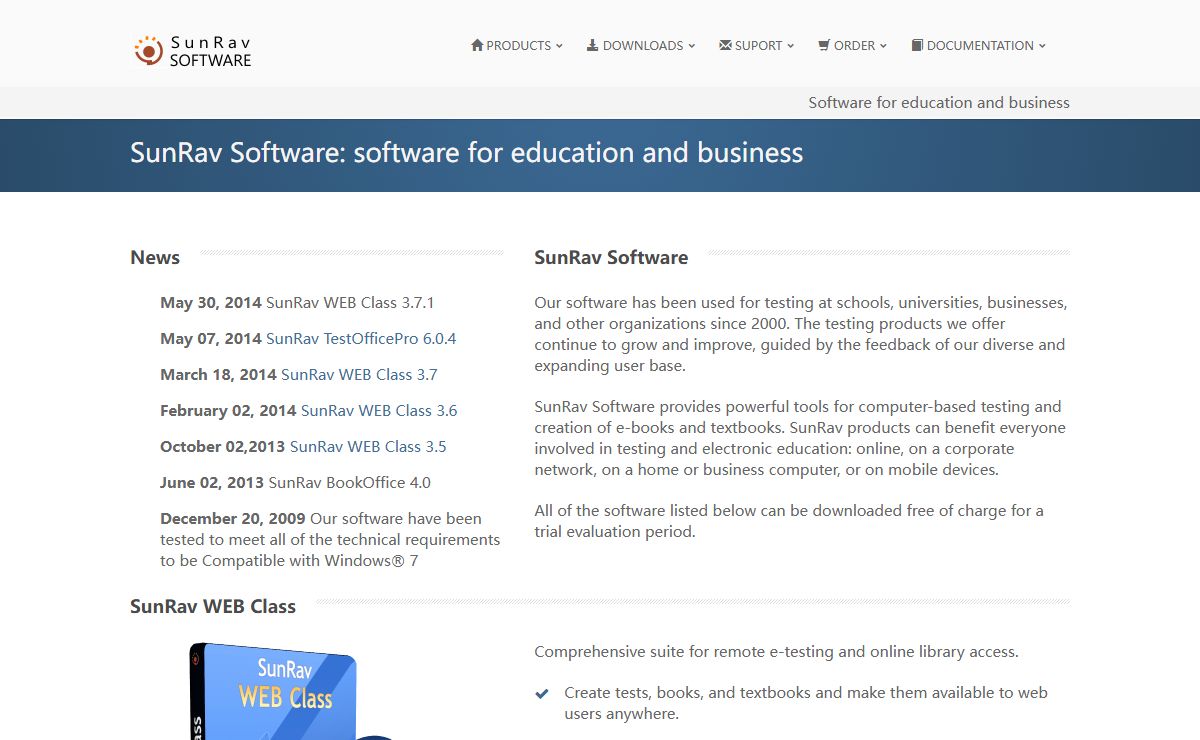This screenshot has height=740, width=1200.
Task: Open the ORDER menu
Action: (852, 45)
